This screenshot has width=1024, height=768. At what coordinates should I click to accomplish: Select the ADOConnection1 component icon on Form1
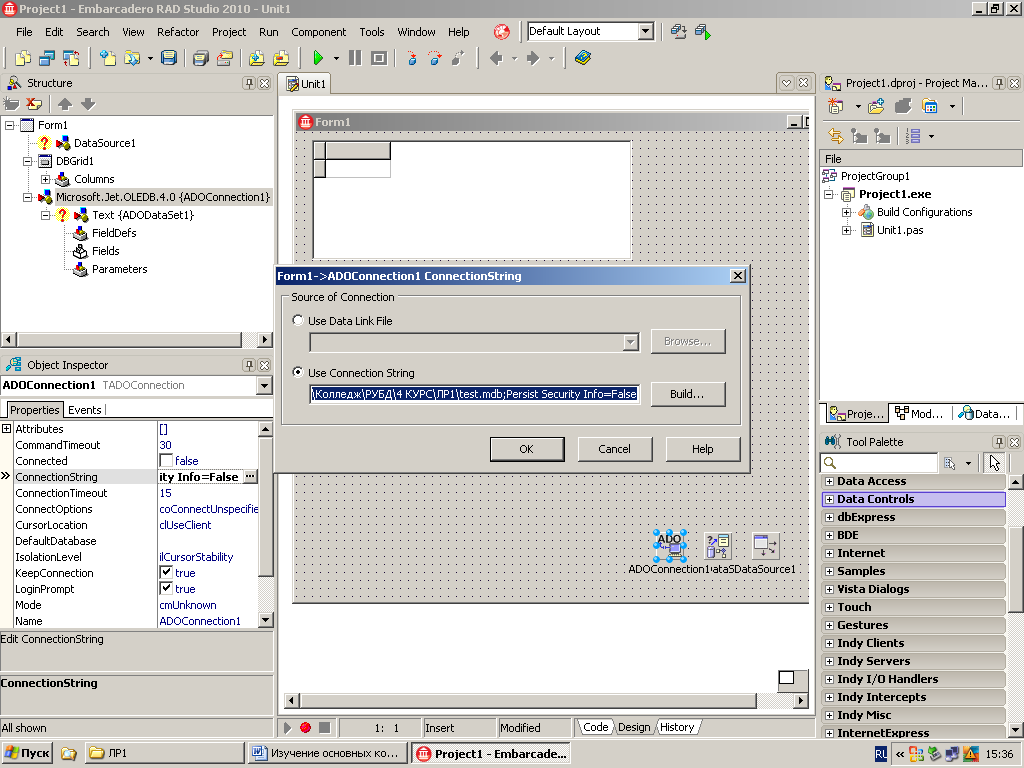point(670,546)
